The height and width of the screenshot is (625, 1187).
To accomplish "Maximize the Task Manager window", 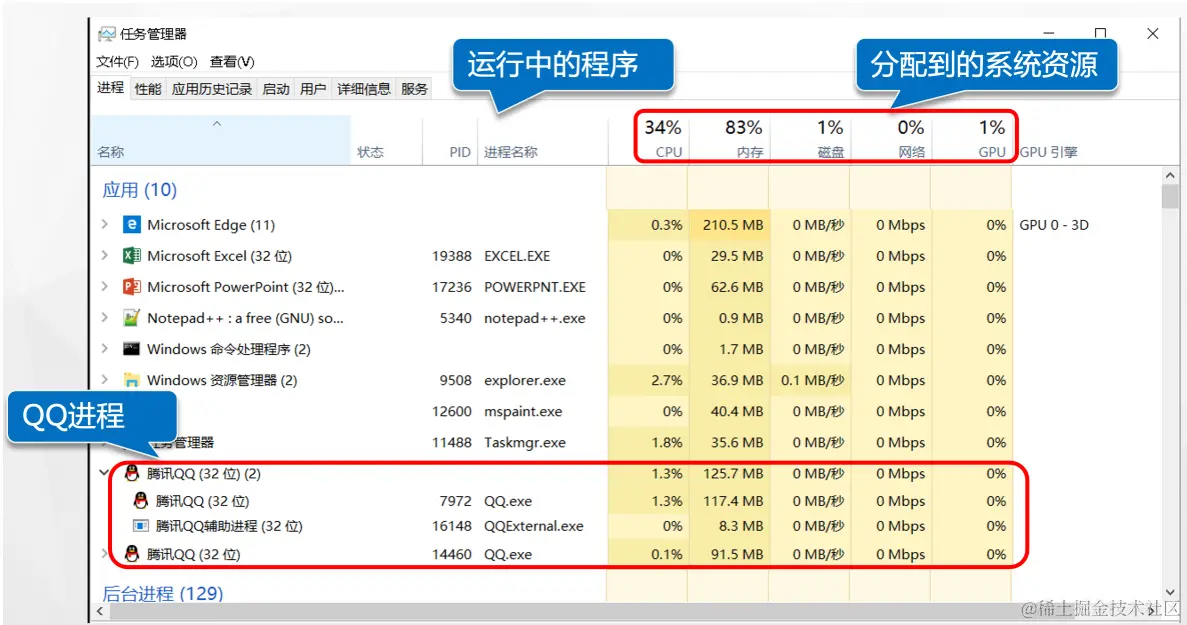I will 1100,33.
